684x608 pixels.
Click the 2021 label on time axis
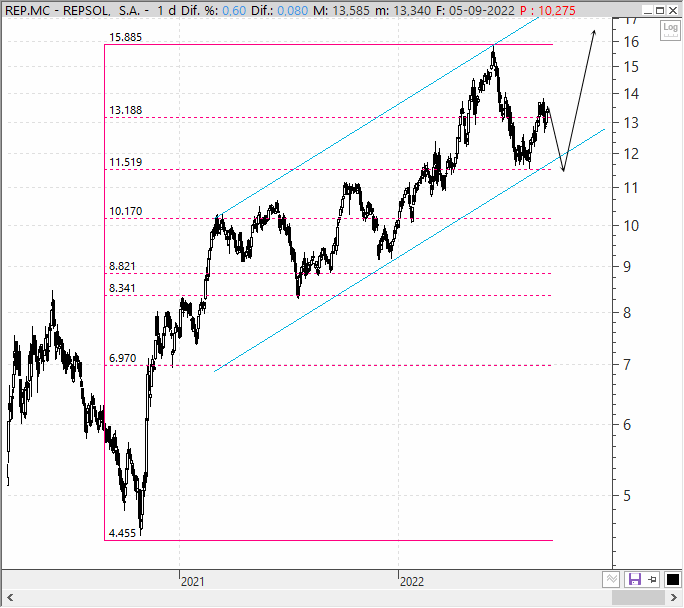pos(192,581)
